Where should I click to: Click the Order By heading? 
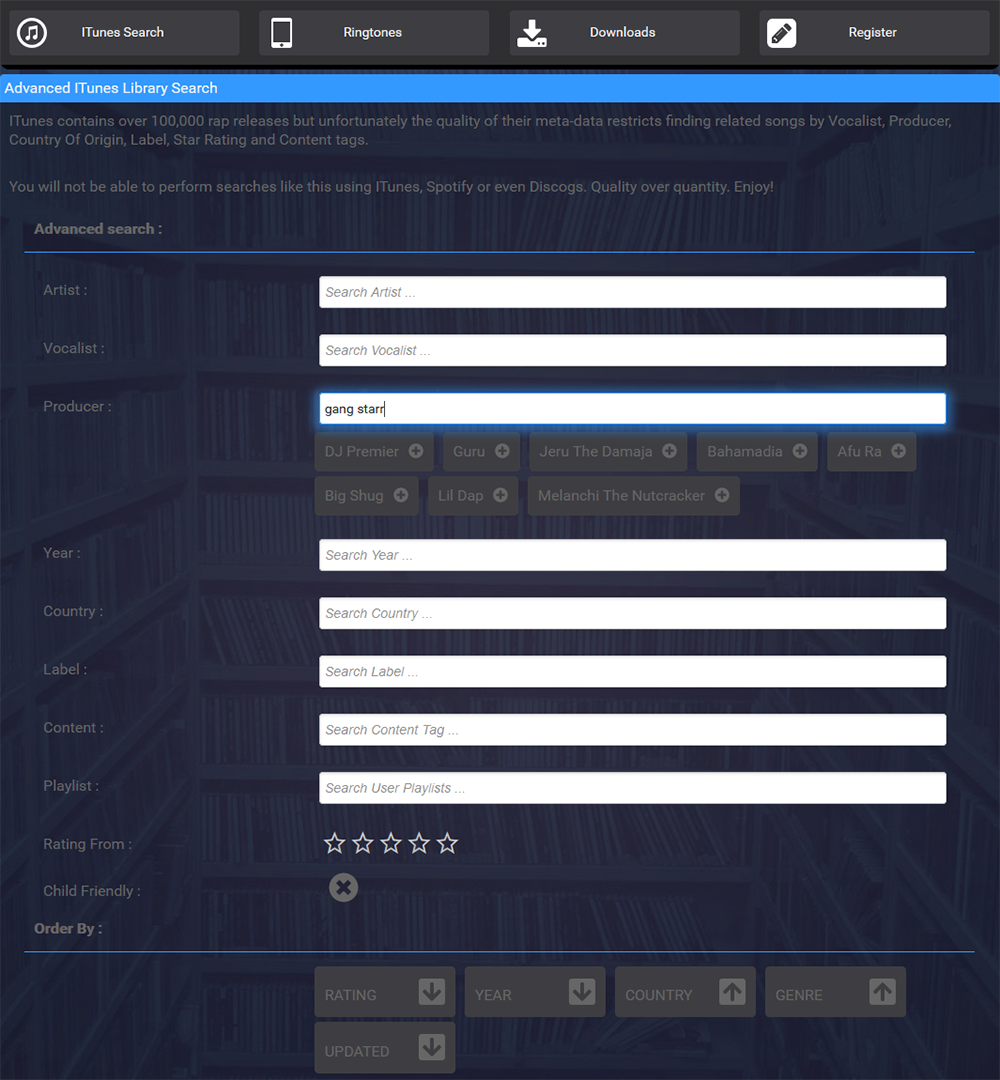coord(68,928)
